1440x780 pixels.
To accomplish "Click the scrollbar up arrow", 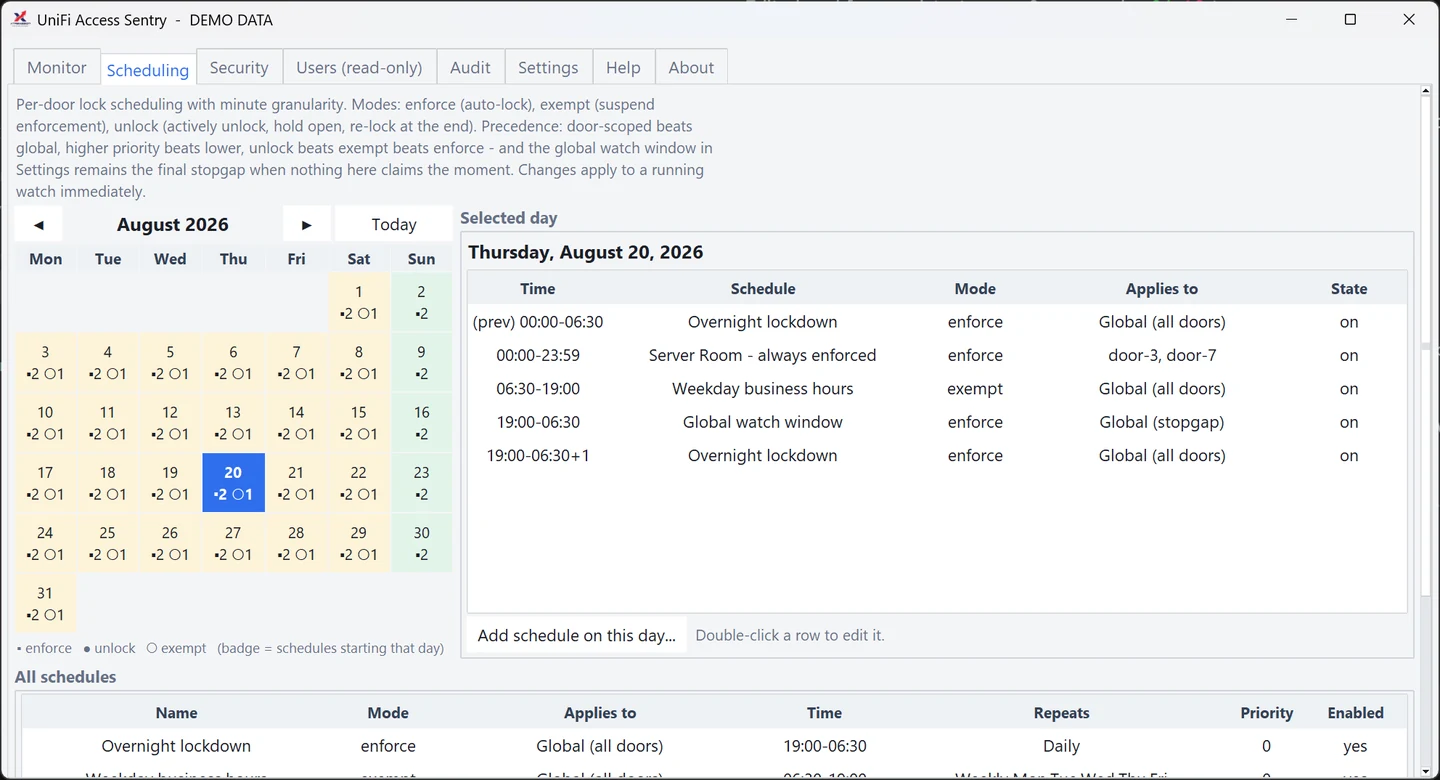I will click(1427, 91).
